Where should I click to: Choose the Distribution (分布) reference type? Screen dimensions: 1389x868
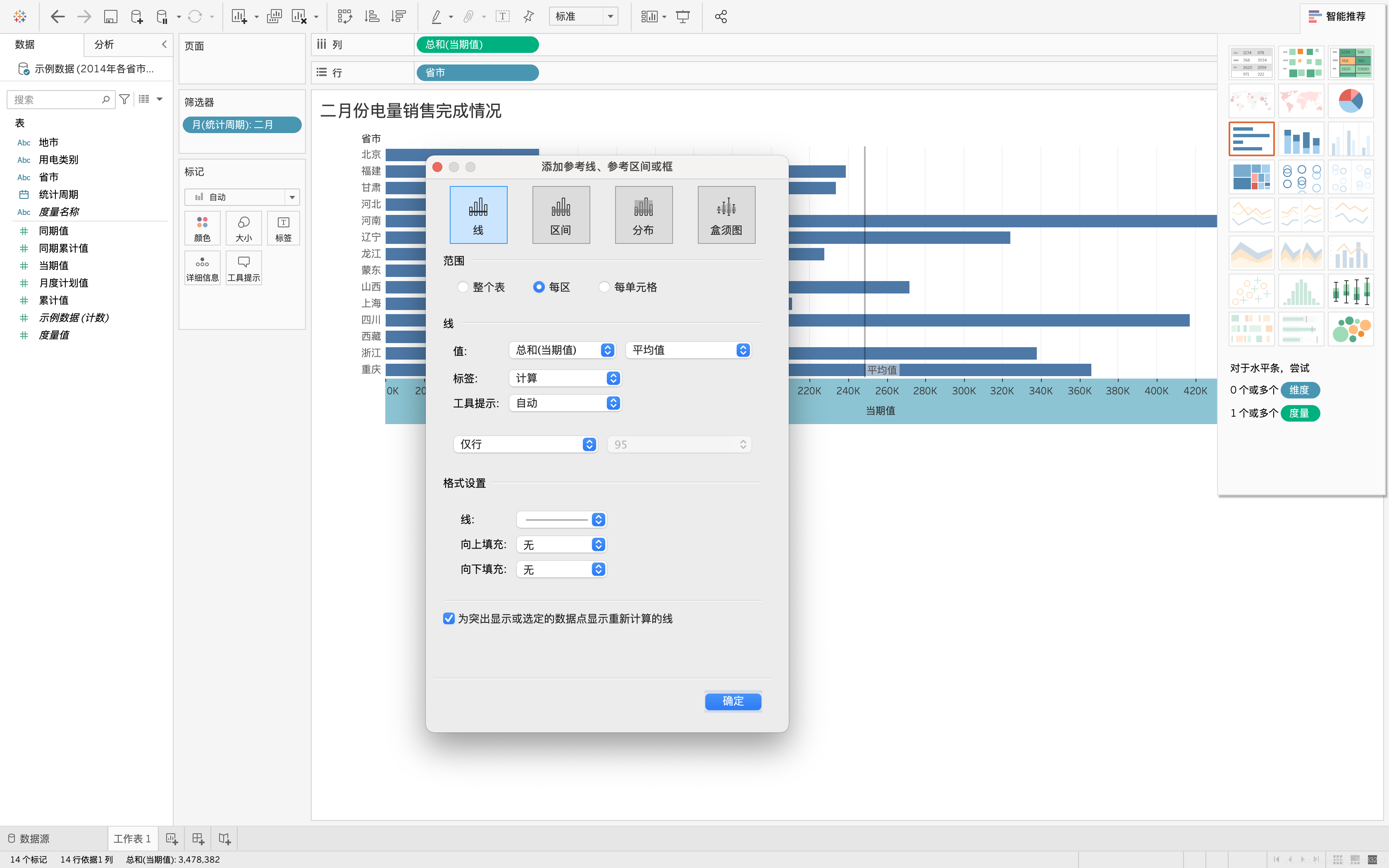point(643,215)
